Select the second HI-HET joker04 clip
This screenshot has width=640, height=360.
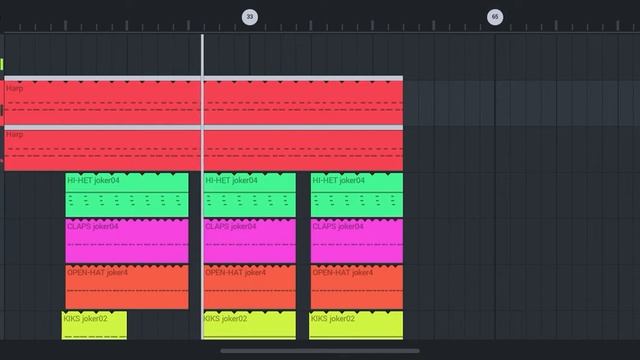[250, 195]
